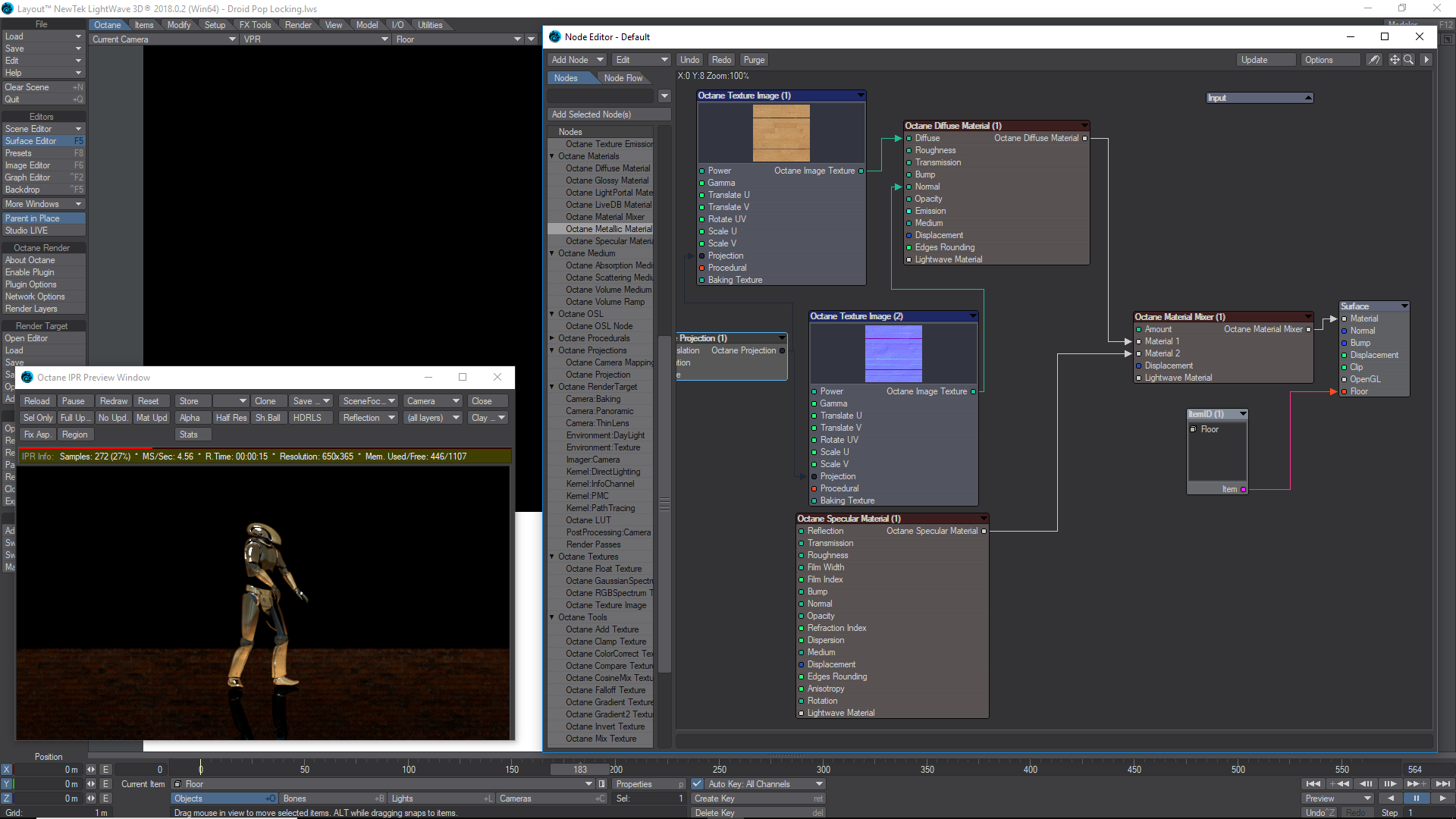This screenshot has height=819, width=1456.
Task: Open the Render menu tab
Action: (x=298, y=25)
